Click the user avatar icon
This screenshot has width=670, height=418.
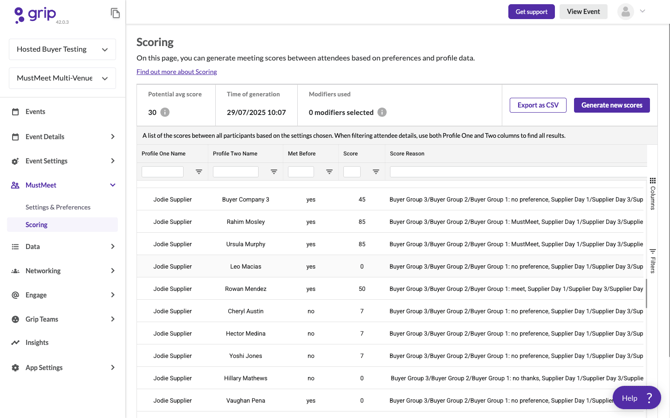pos(626,12)
